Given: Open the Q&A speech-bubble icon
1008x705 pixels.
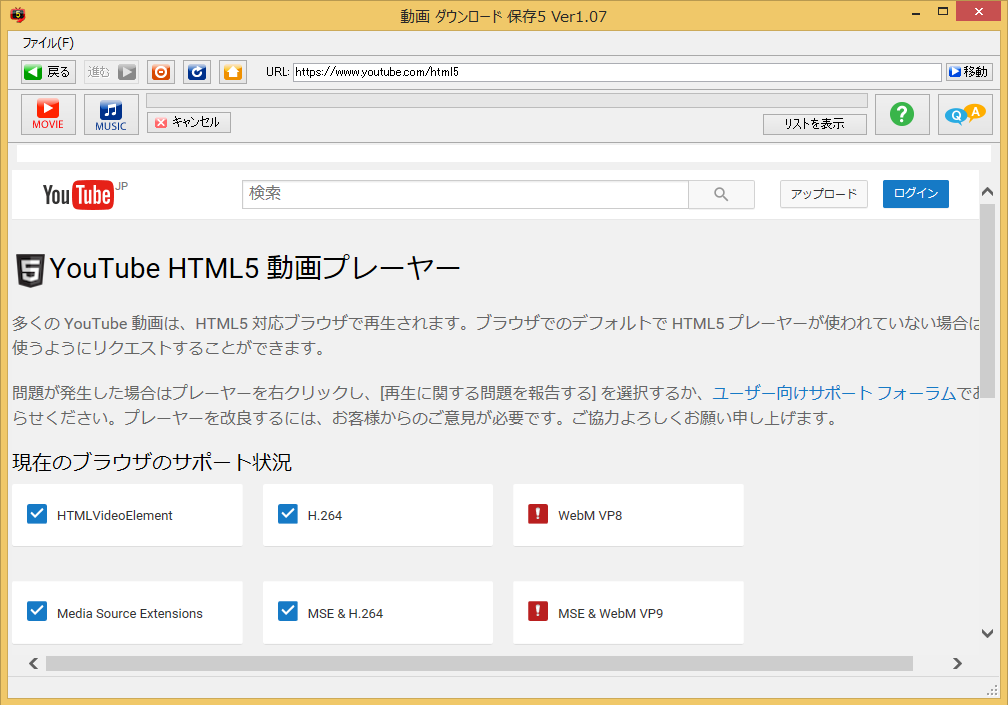Looking at the screenshot, I should coord(965,114).
